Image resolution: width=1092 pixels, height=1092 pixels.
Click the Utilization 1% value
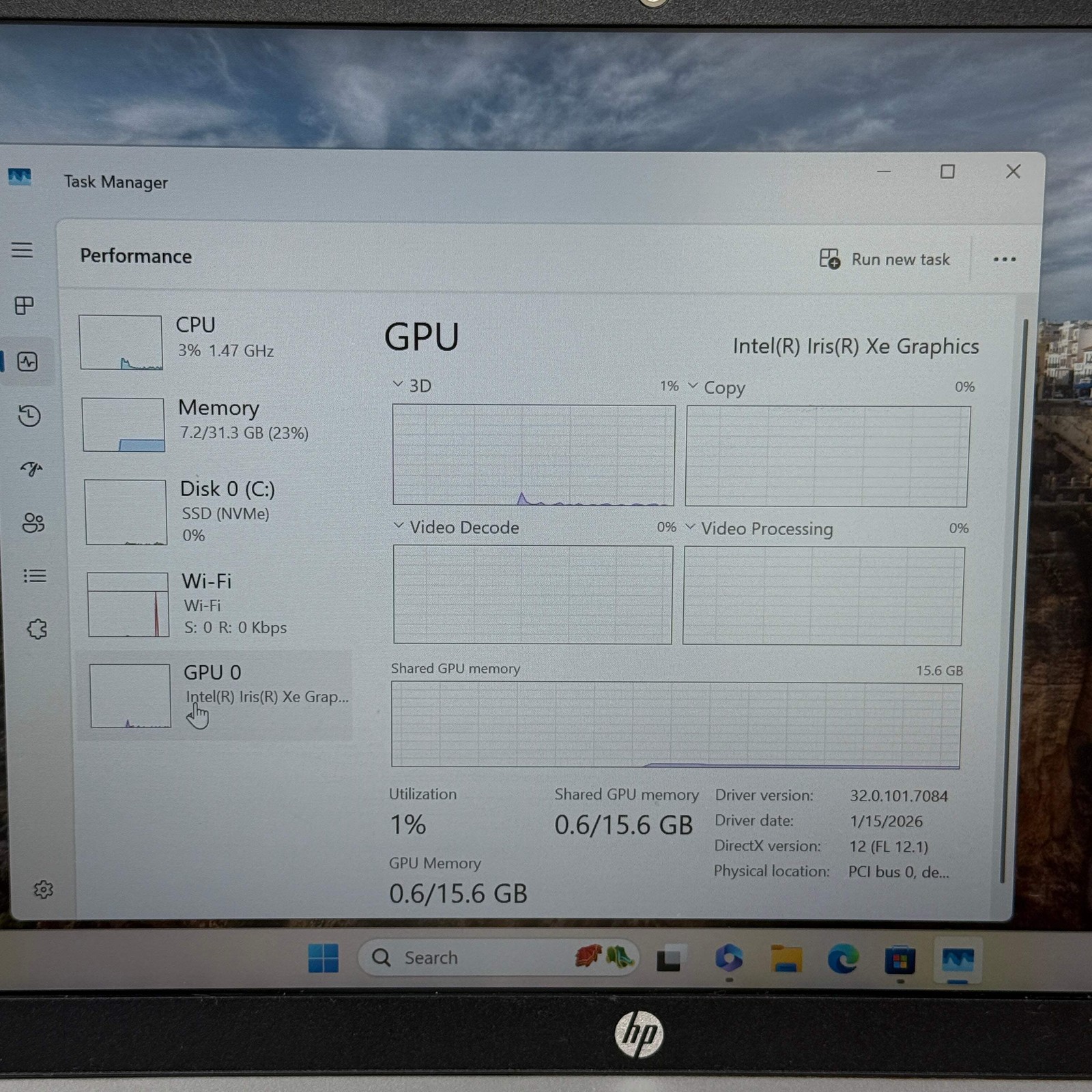pos(407,824)
